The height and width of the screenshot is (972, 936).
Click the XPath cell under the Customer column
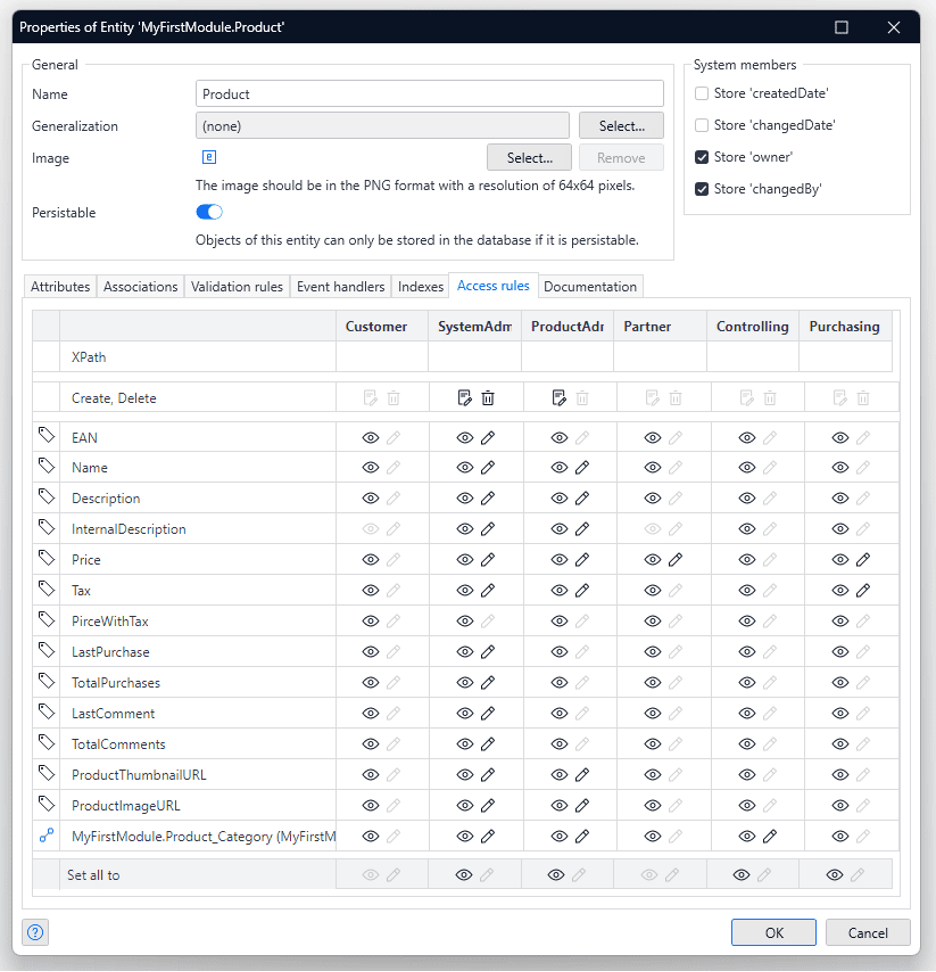(380, 357)
